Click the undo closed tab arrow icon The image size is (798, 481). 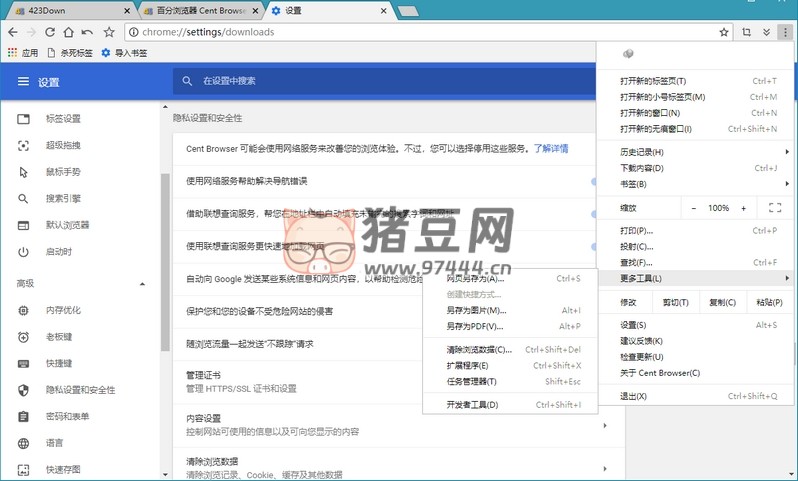coord(88,32)
